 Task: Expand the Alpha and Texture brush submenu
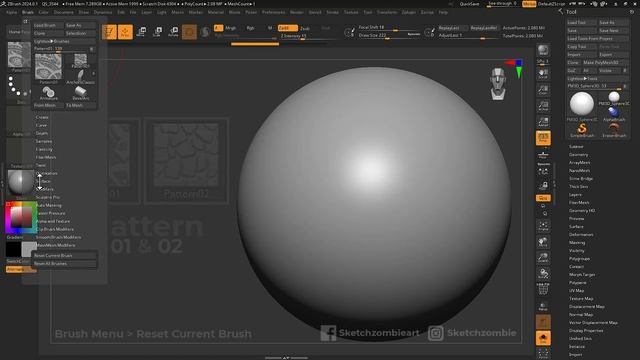click(53, 221)
